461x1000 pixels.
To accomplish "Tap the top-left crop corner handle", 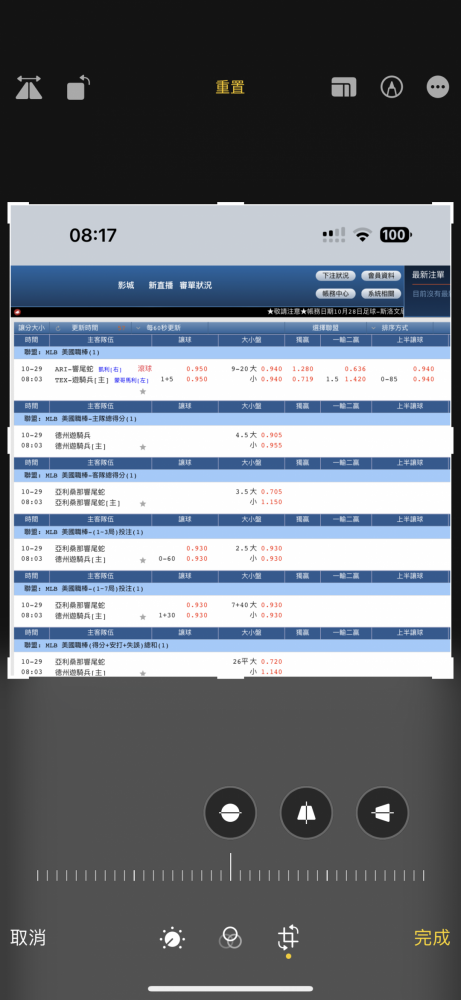I will coord(10,205).
